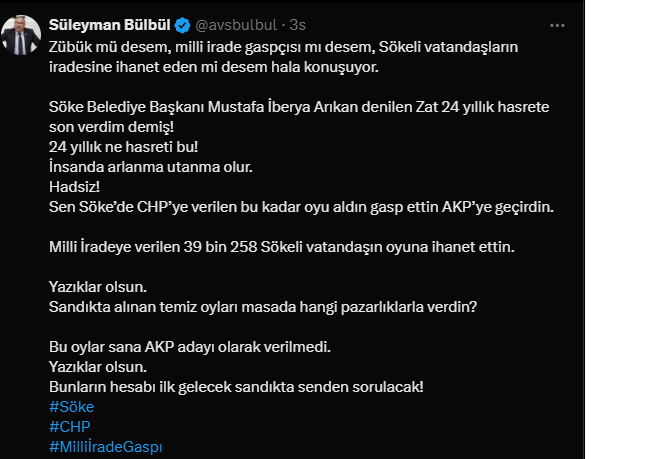Click the text "İnsanda arlanma utanma olur."
The height and width of the screenshot is (459, 650).
coord(151,167)
